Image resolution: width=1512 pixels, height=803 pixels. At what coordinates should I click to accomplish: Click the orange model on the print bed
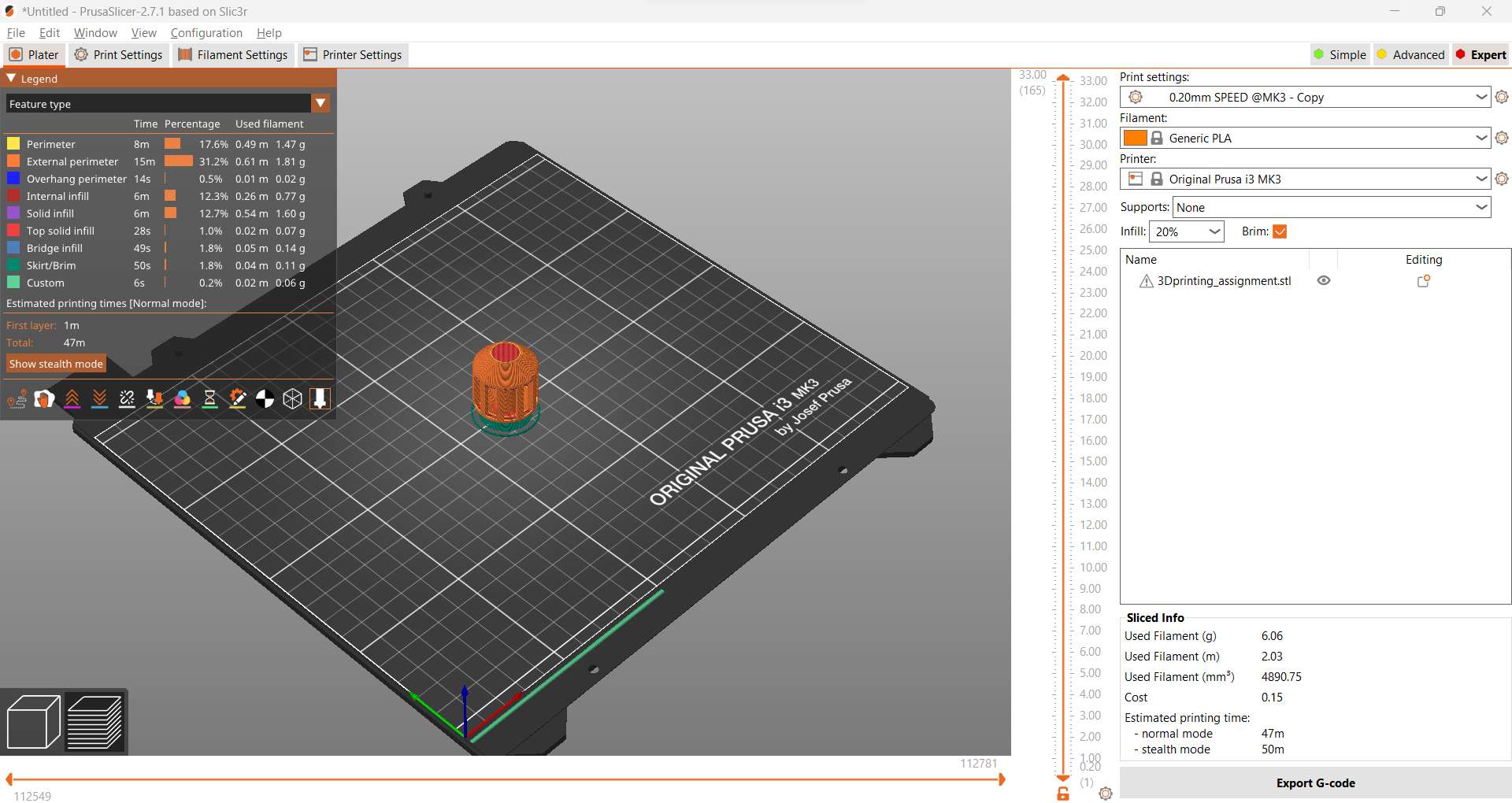[x=505, y=382]
